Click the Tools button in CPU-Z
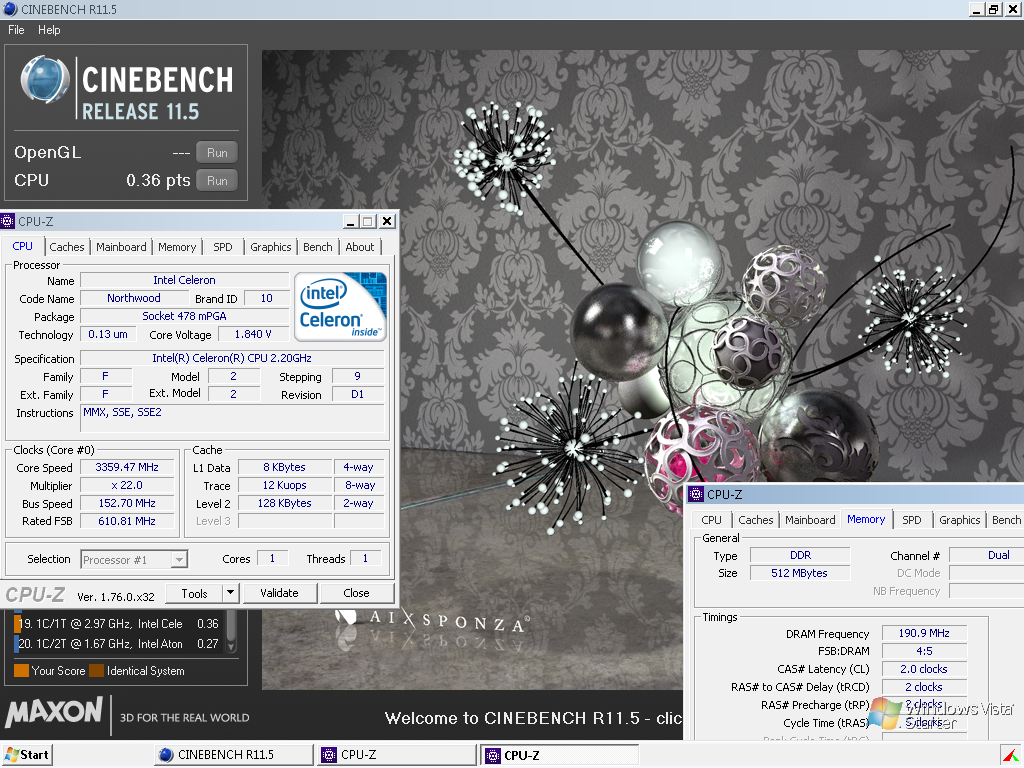This screenshot has width=1024, height=768. (x=194, y=593)
